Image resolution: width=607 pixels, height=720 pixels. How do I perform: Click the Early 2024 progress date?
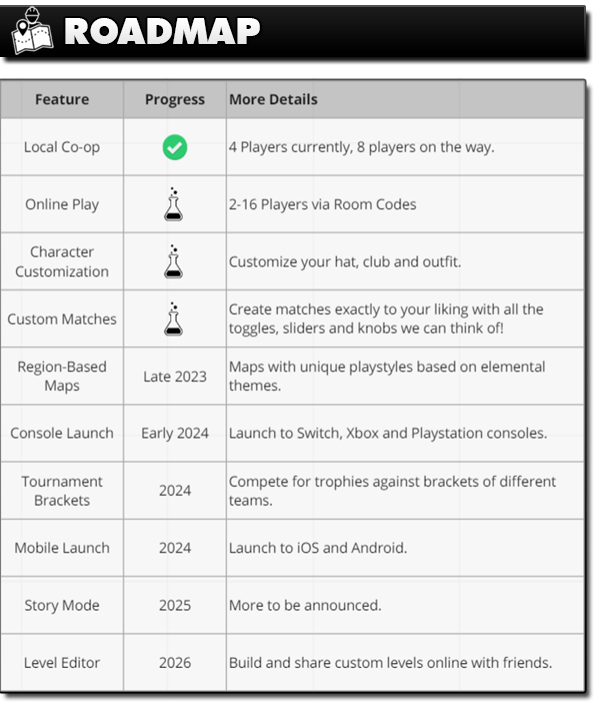174,433
